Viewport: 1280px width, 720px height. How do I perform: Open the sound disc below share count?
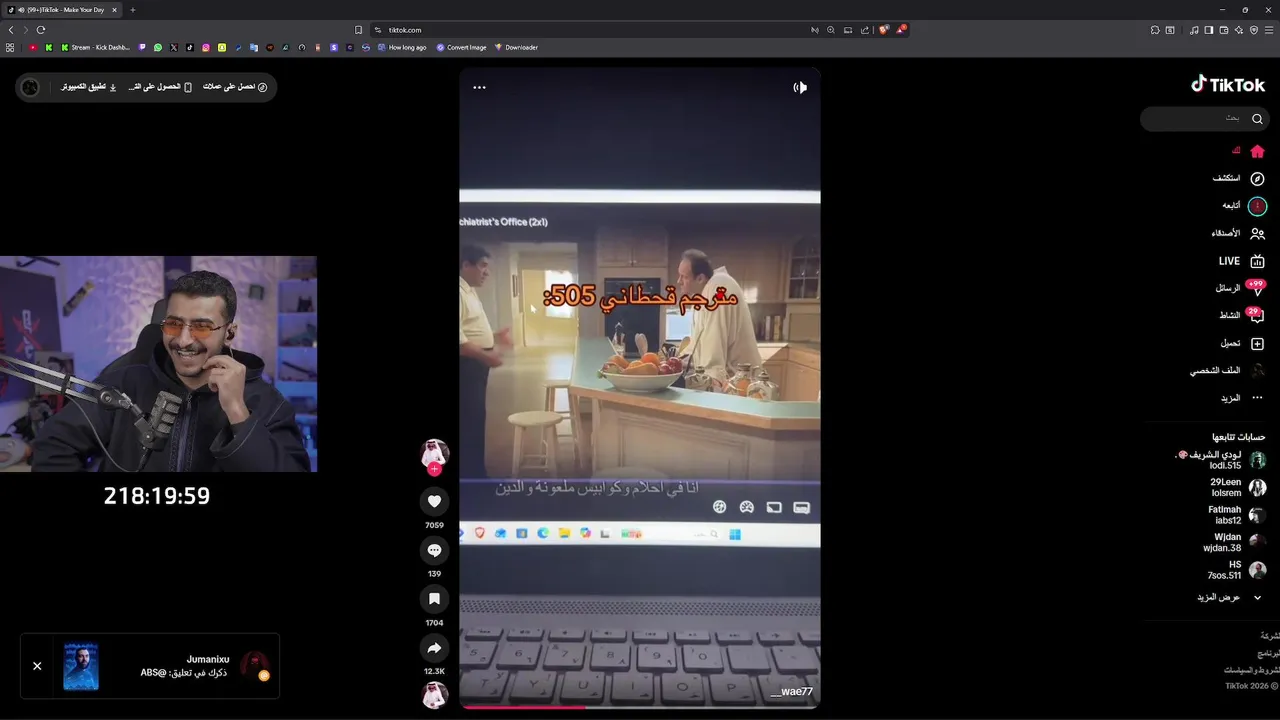pos(434,695)
